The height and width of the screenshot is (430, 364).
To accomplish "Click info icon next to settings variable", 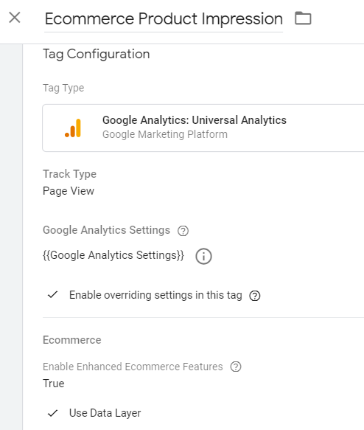I will pos(203,256).
